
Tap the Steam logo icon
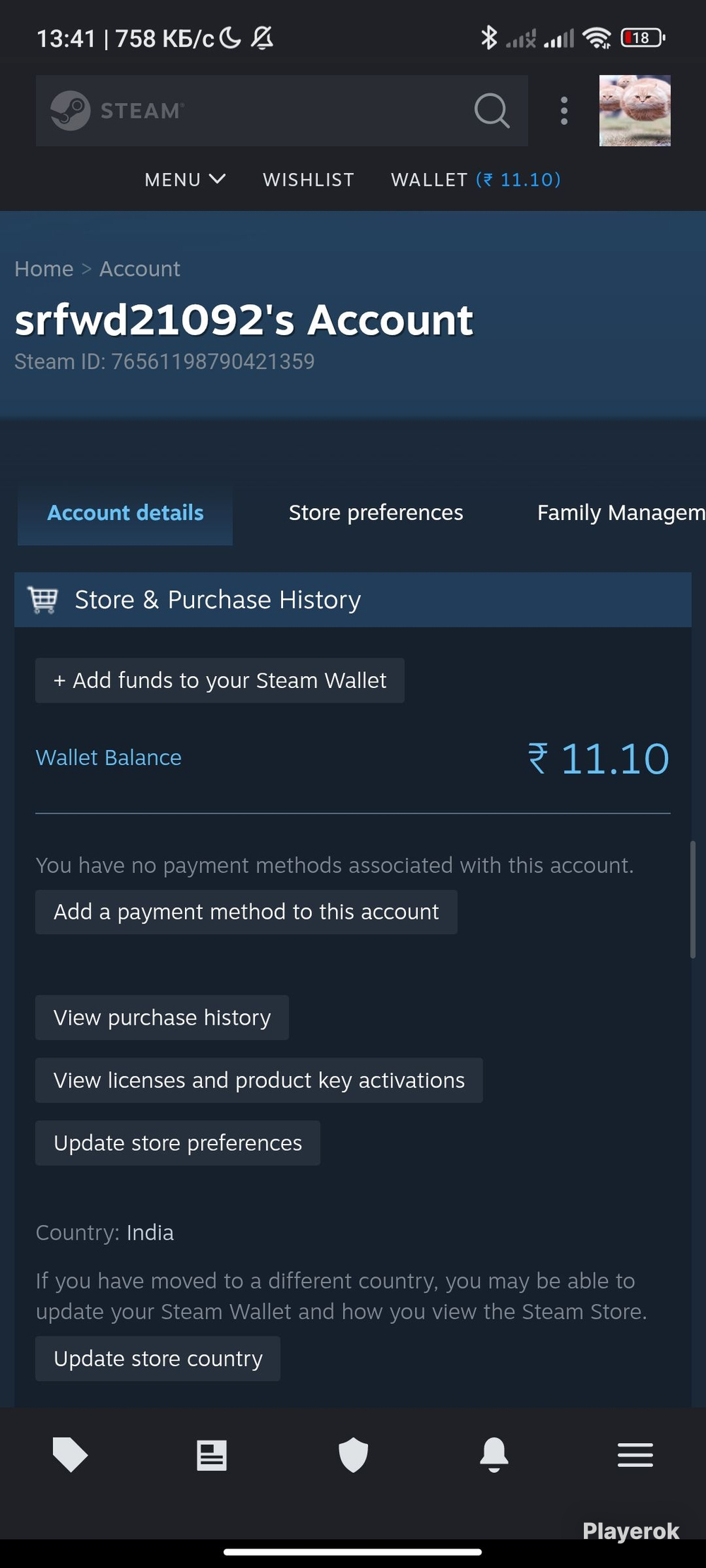coord(71,111)
